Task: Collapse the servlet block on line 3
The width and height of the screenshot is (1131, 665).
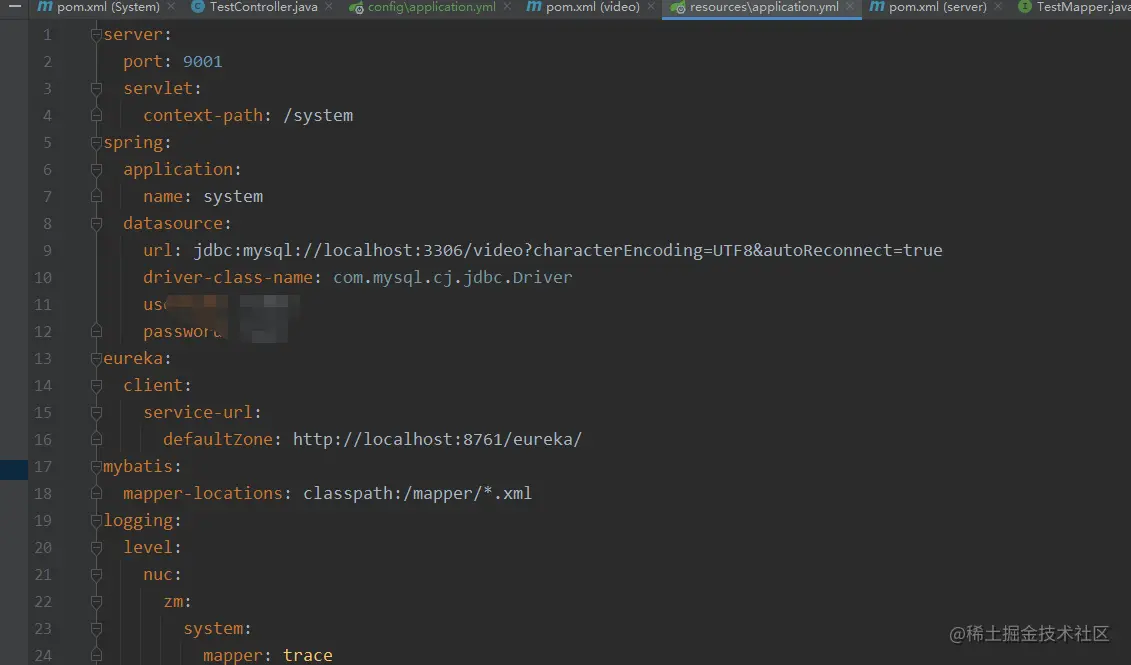Action: pos(96,88)
